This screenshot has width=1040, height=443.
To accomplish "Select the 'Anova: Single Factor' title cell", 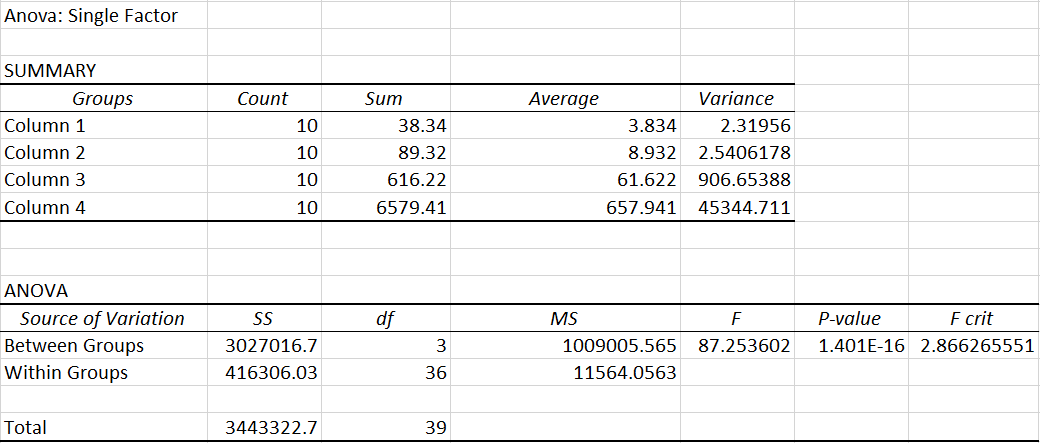I will [x=92, y=16].
